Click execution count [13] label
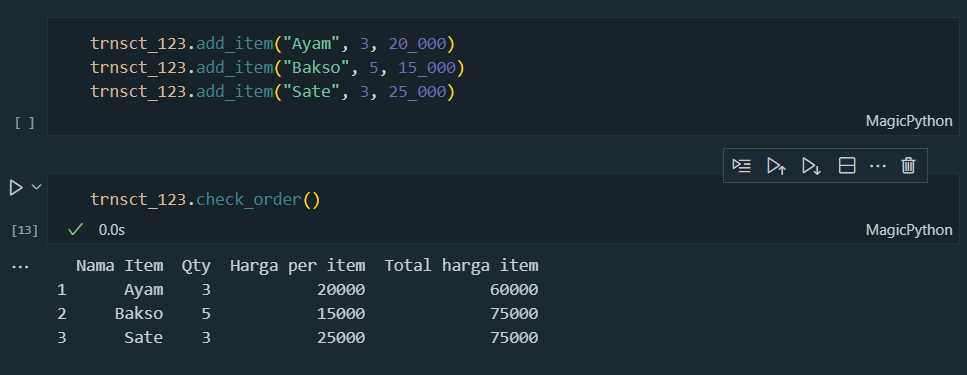The height and width of the screenshot is (375, 967). click(x=25, y=231)
